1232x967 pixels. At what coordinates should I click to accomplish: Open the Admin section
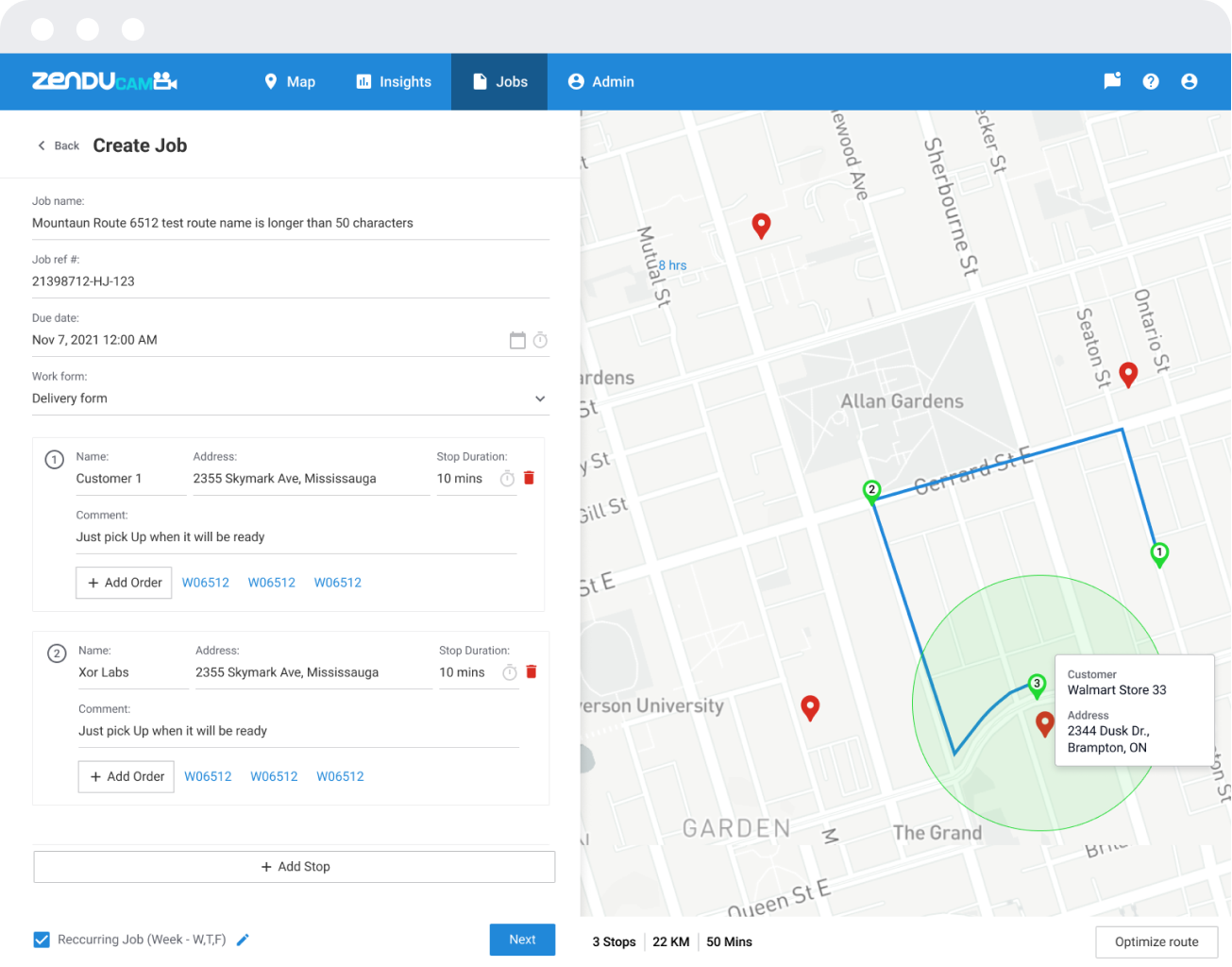pos(600,81)
